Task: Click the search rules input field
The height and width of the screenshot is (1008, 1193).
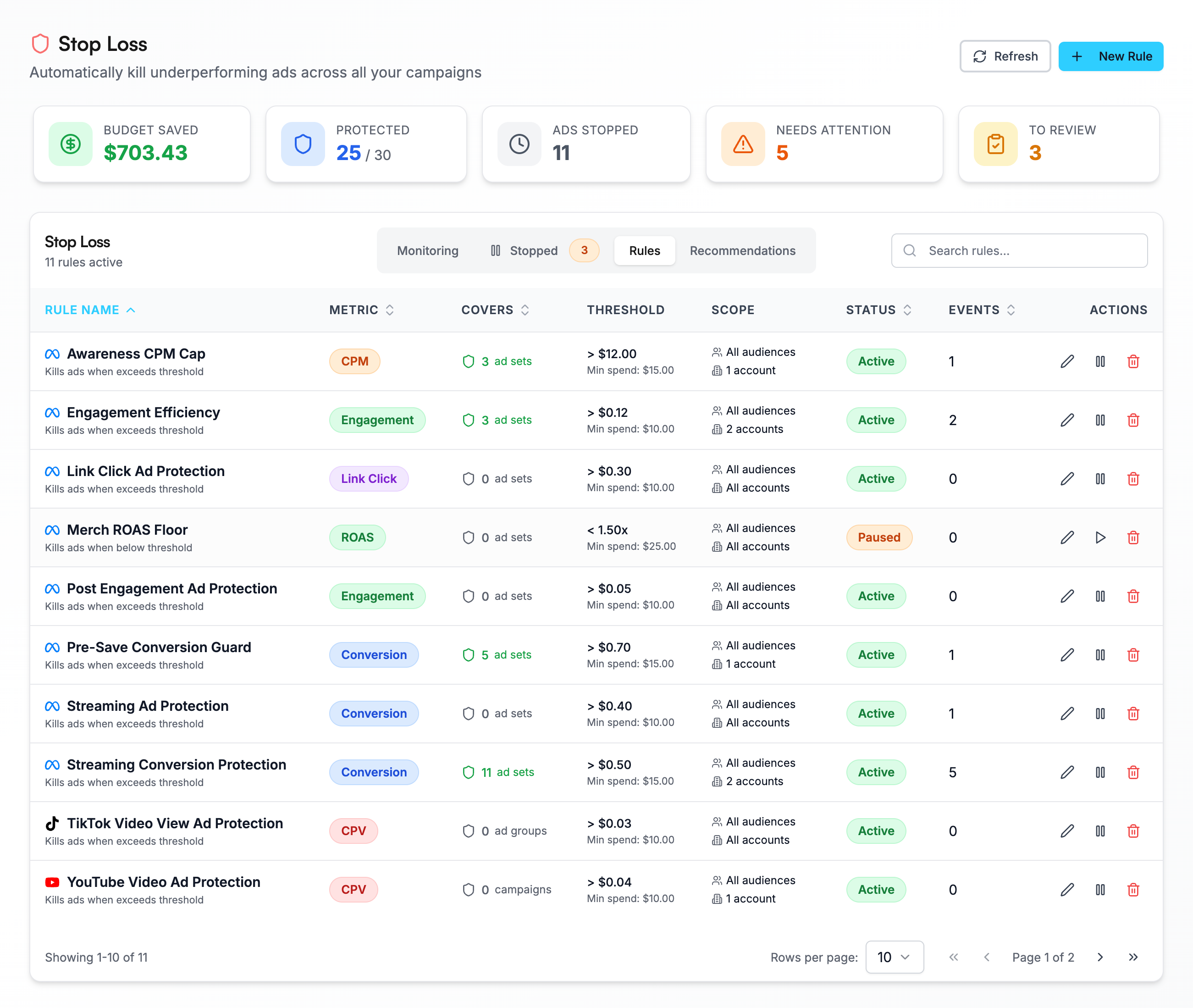Action: (1019, 250)
